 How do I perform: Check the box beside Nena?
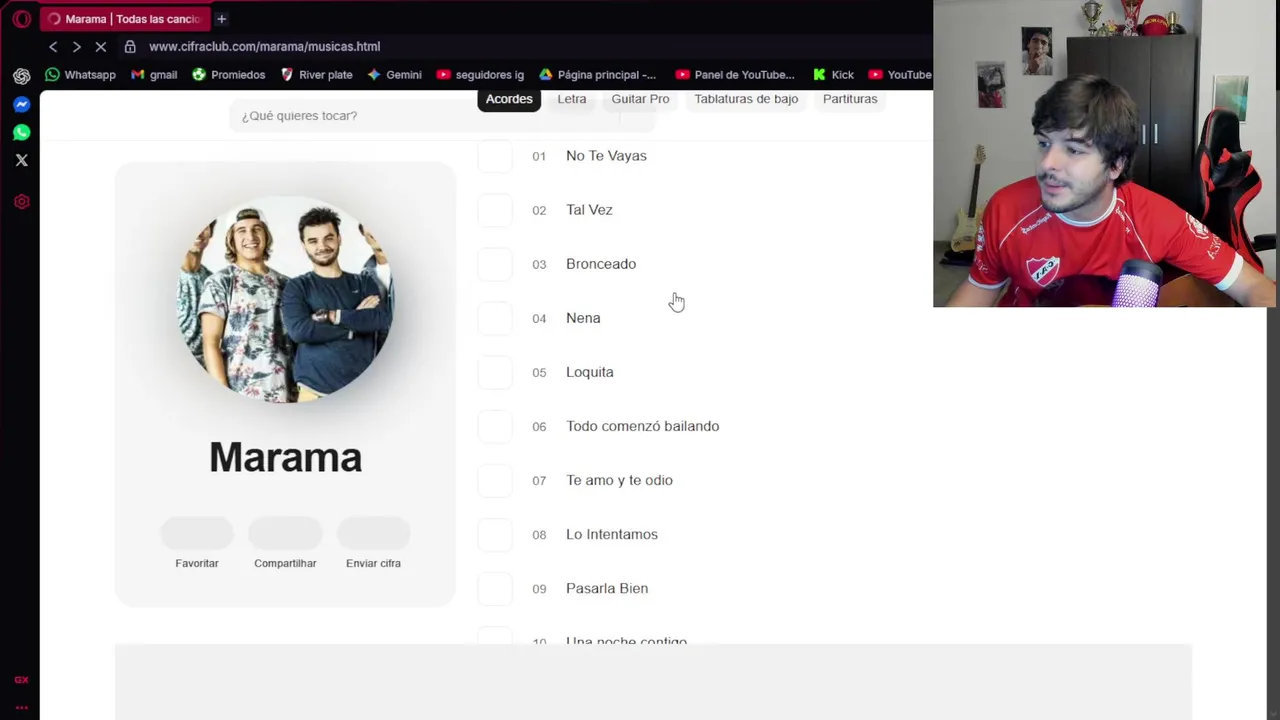click(495, 318)
